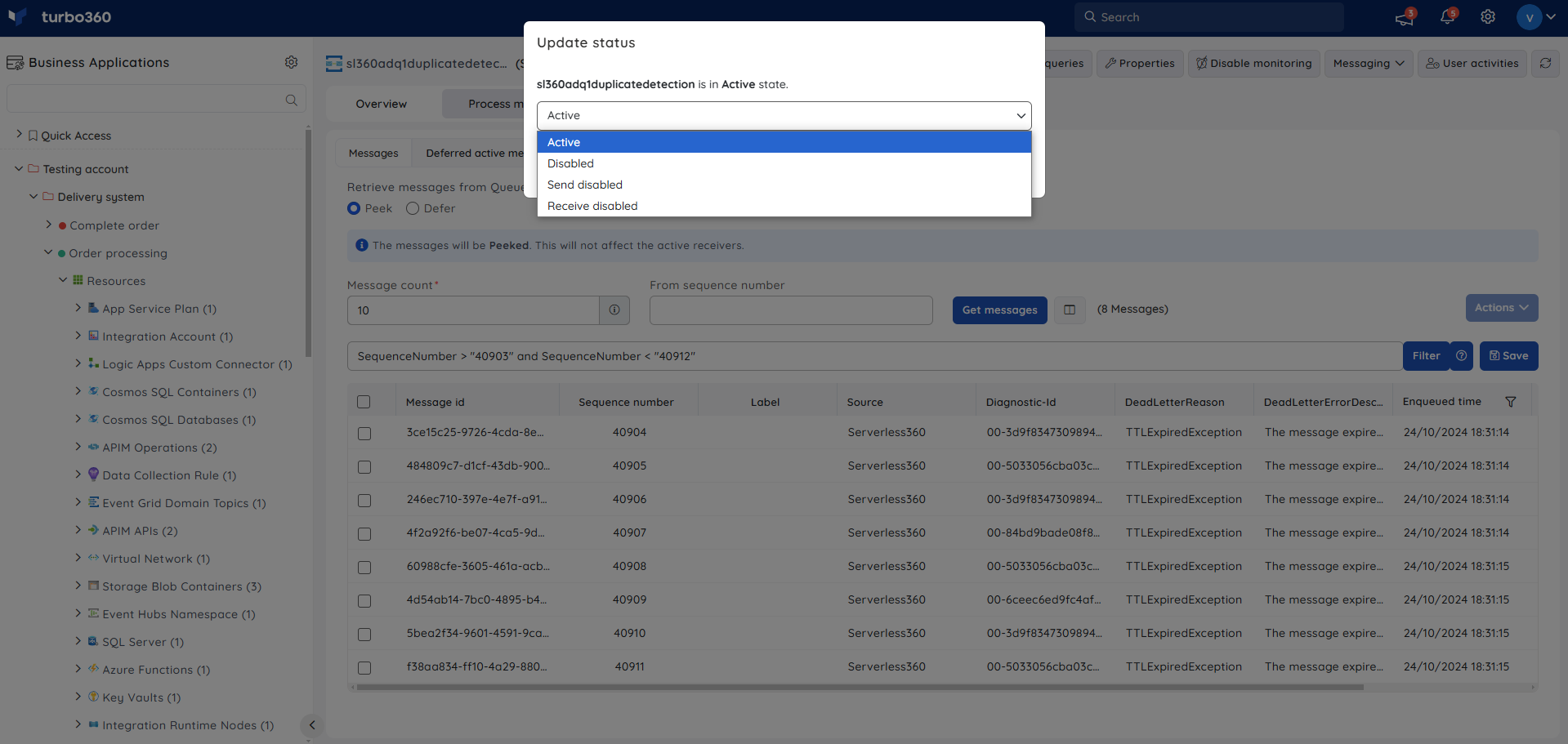Click the top Search box
Screen dimensions: 1568x744
pos(1208,17)
